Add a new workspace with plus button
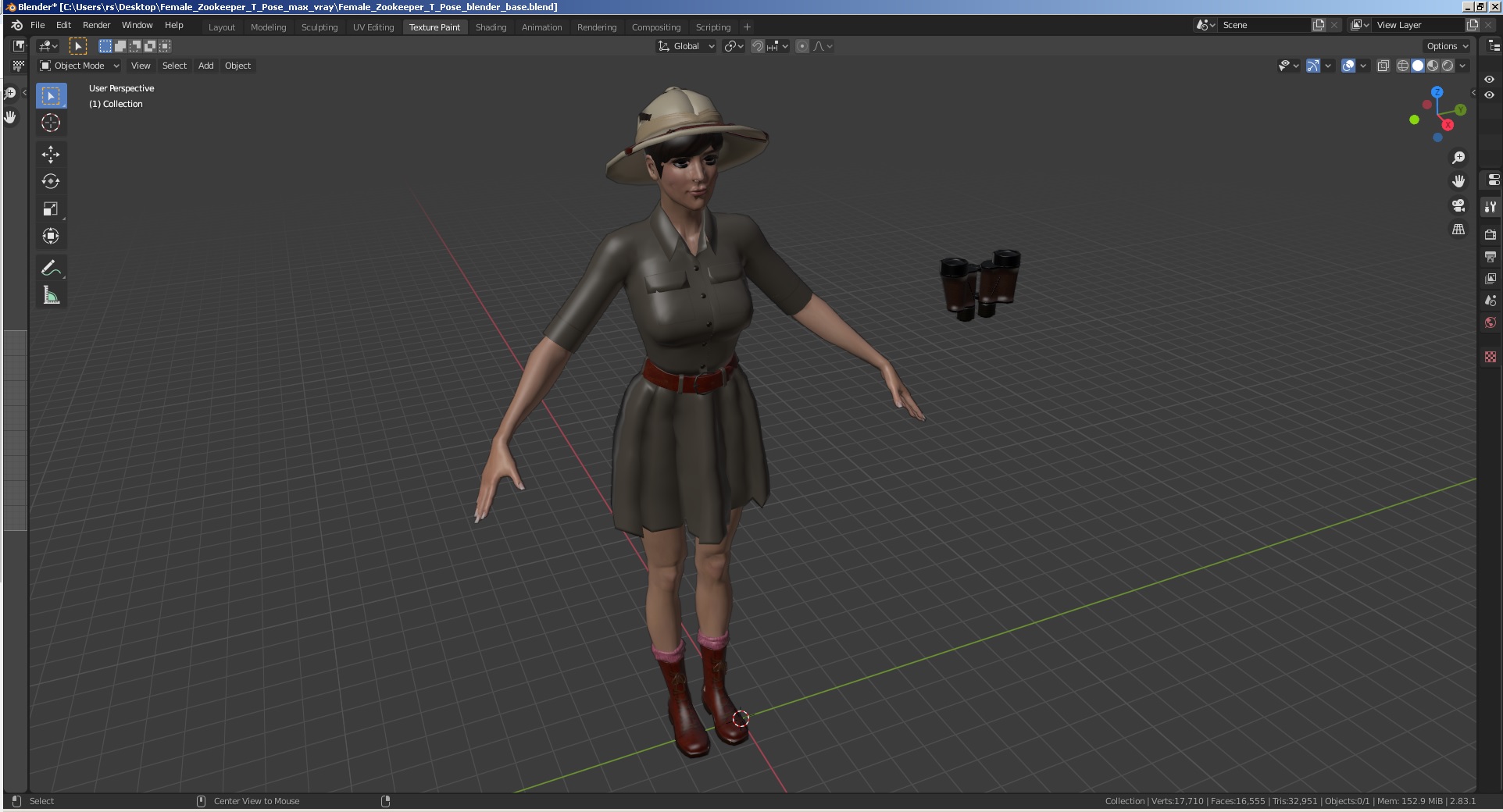The height and width of the screenshot is (812, 1503). tap(747, 27)
